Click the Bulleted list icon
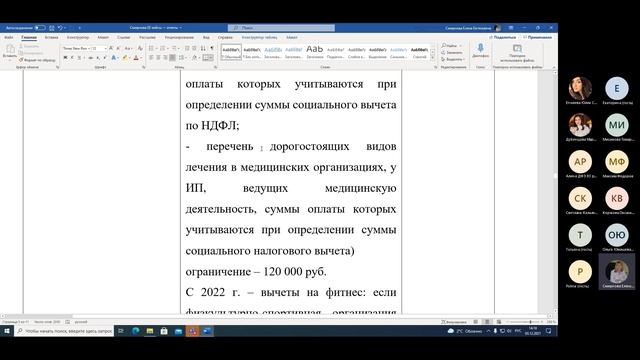The height and width of the screenshot is (360, 640). [x=152, y=48]
